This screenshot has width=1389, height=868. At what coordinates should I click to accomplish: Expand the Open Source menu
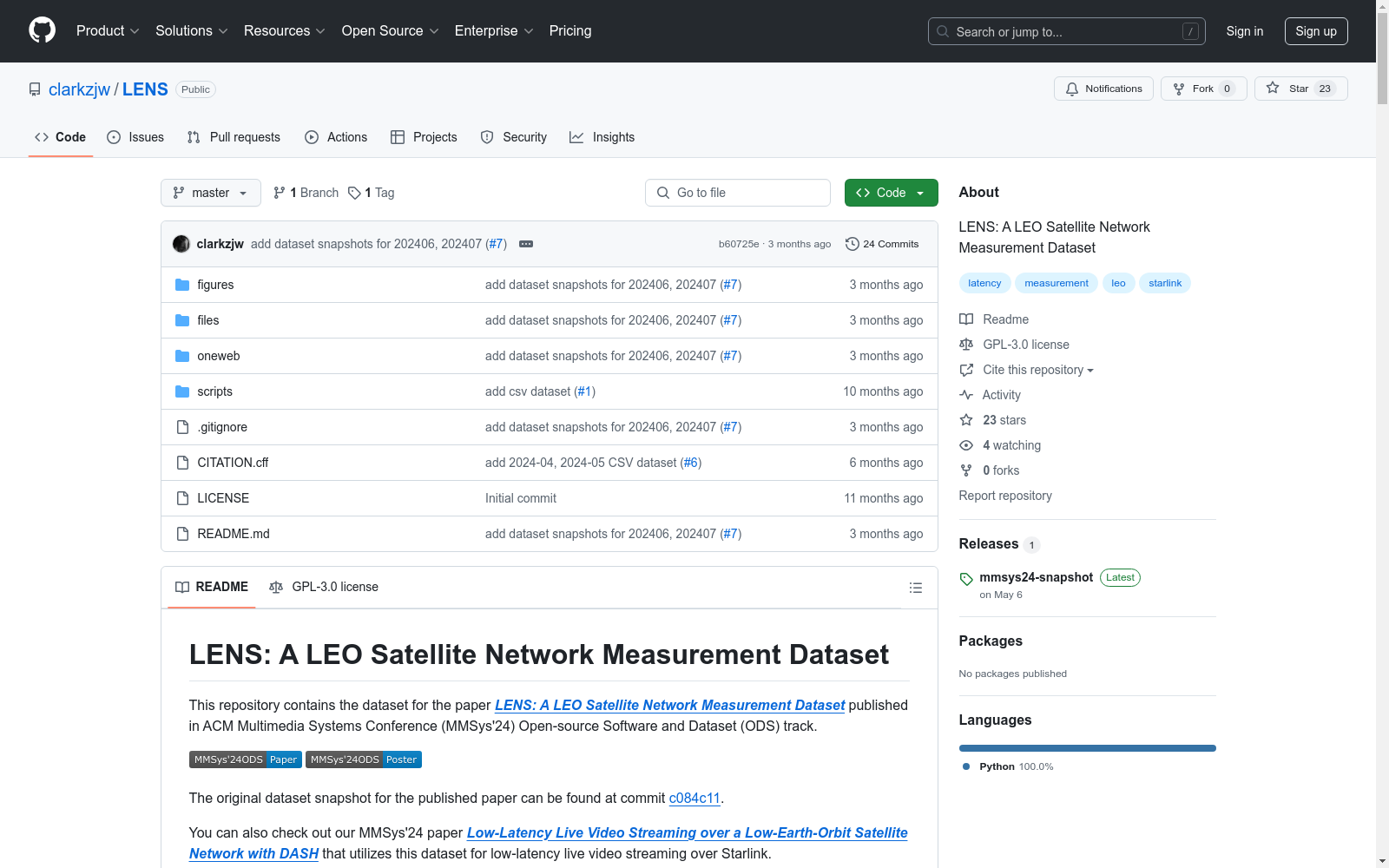coord(390,30)
